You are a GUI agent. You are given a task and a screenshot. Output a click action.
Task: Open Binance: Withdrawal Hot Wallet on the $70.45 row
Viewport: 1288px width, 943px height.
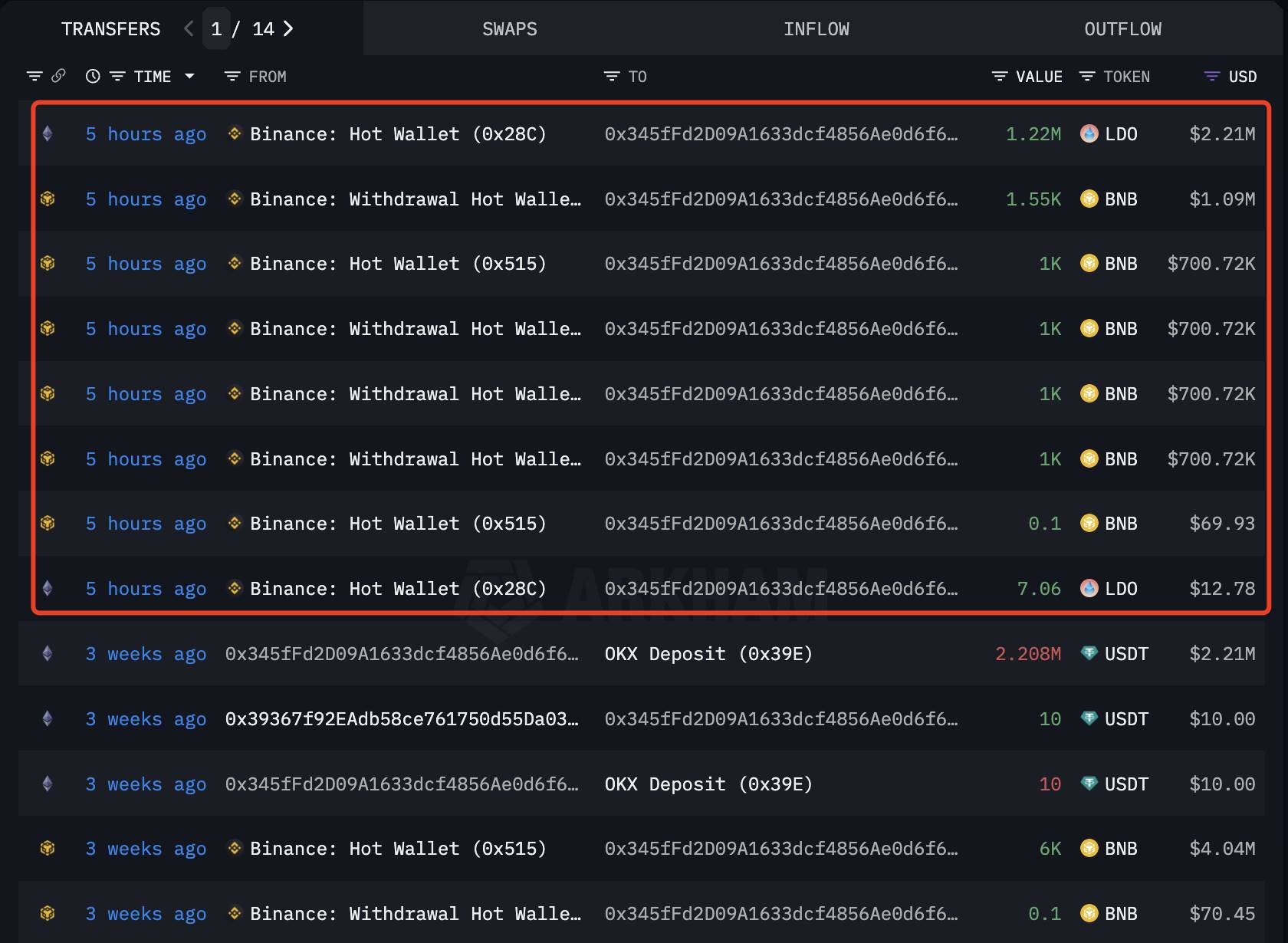pyautogui.click(x=416, y=914)
